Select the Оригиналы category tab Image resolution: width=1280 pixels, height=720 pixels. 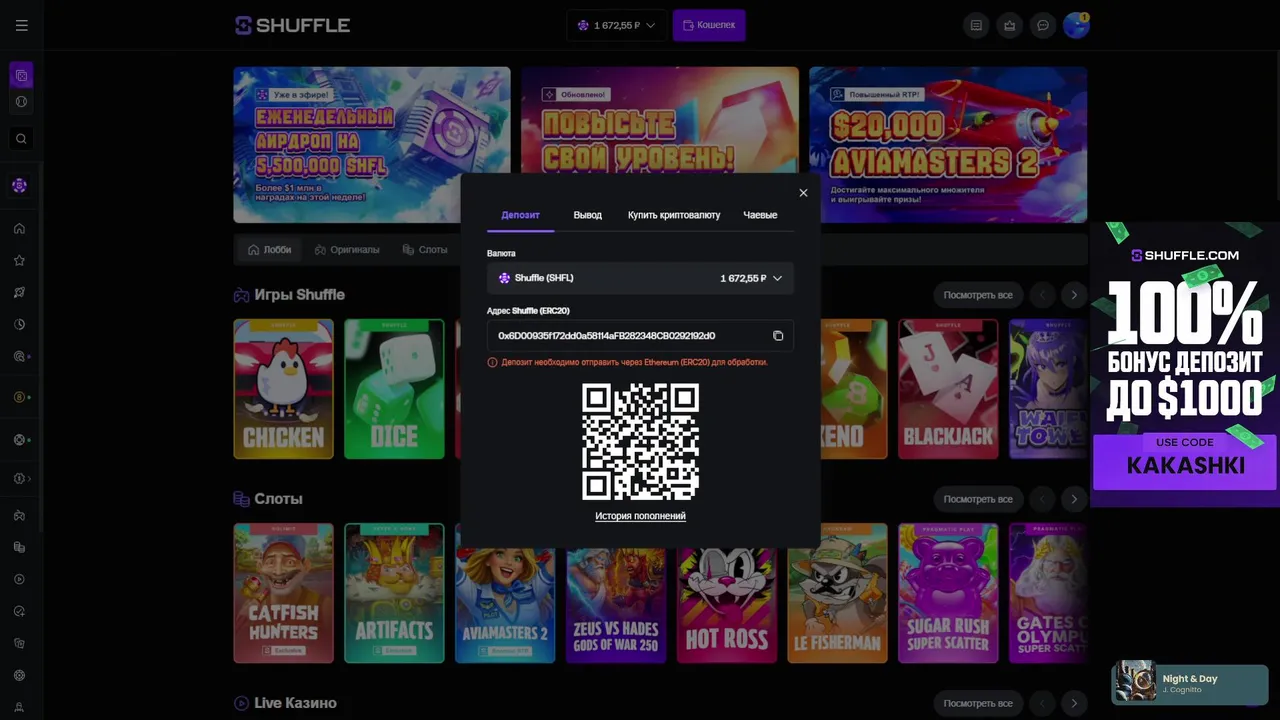[x=347, y=250]
